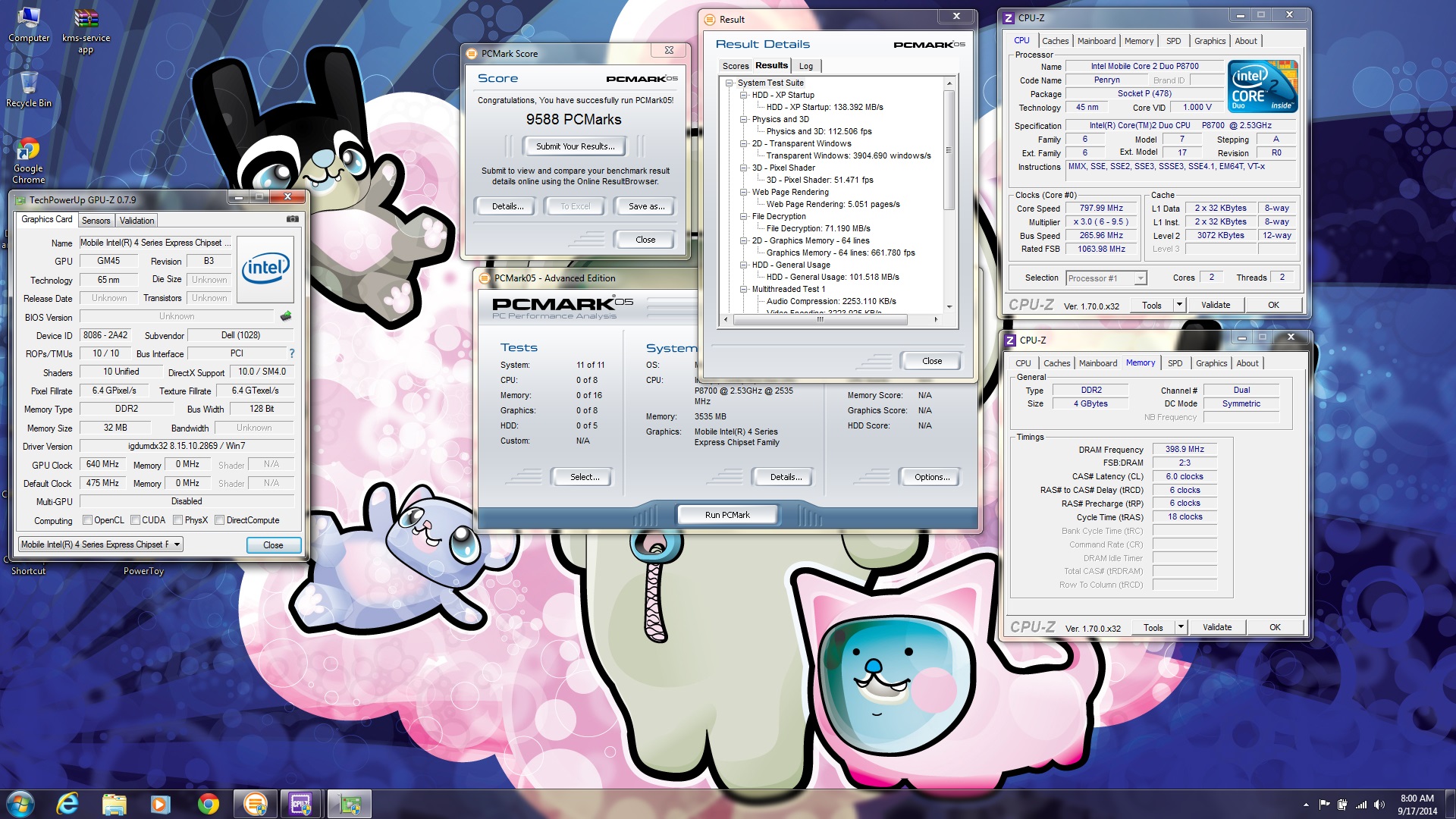Click the Intel Core 2 Duo logo in CPU-Z
This screenshot has height=819, width=1456.
click(x=1263, y=86)
